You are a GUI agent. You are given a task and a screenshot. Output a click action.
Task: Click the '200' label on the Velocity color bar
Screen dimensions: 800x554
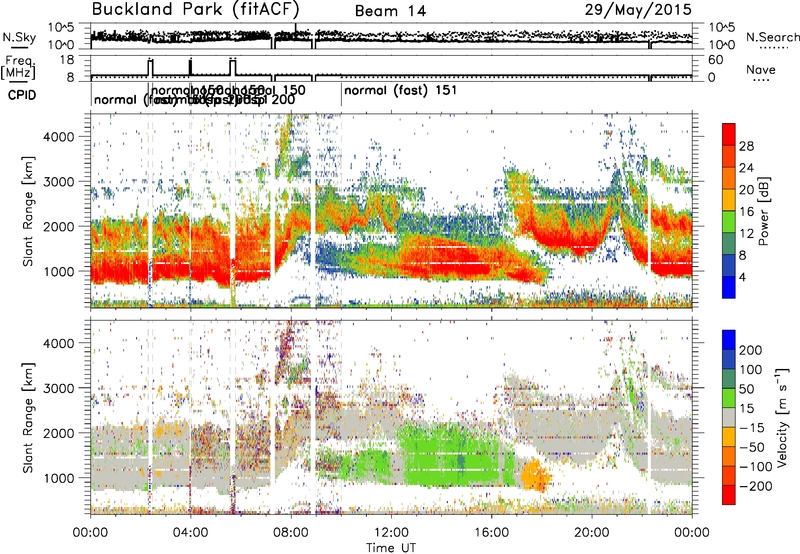coord(751,350)
